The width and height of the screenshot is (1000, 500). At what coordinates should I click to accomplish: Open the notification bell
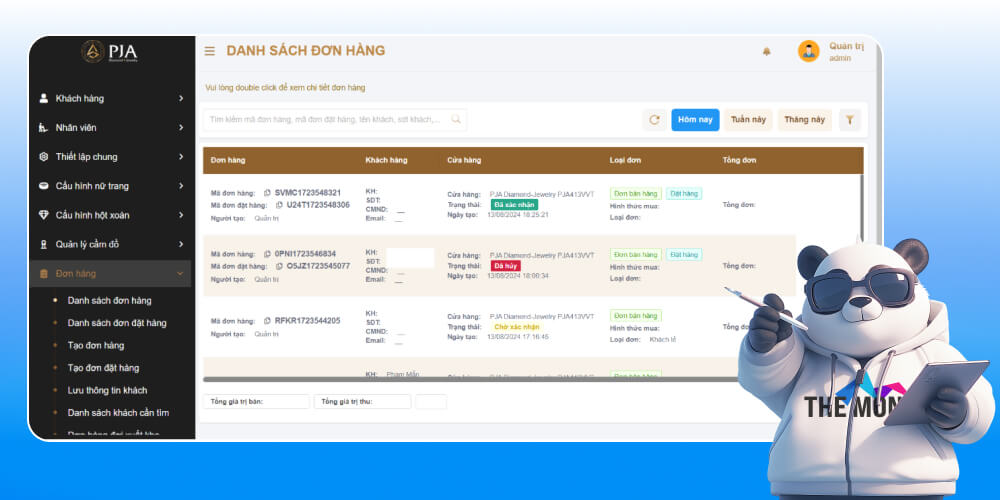pyautogui.click(x=767, y=52)
